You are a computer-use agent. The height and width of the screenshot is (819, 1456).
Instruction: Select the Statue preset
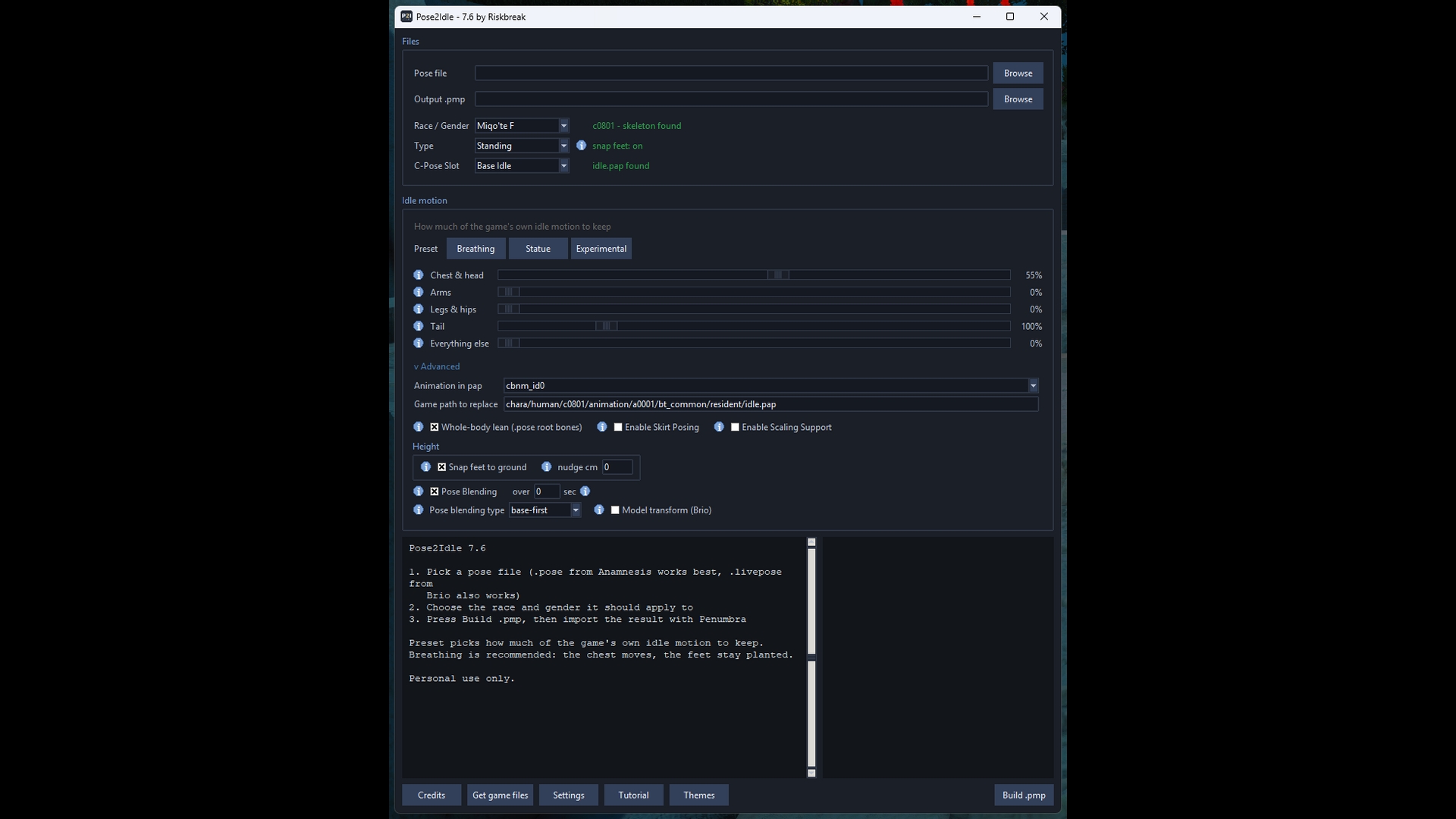(x=538, y=249)
